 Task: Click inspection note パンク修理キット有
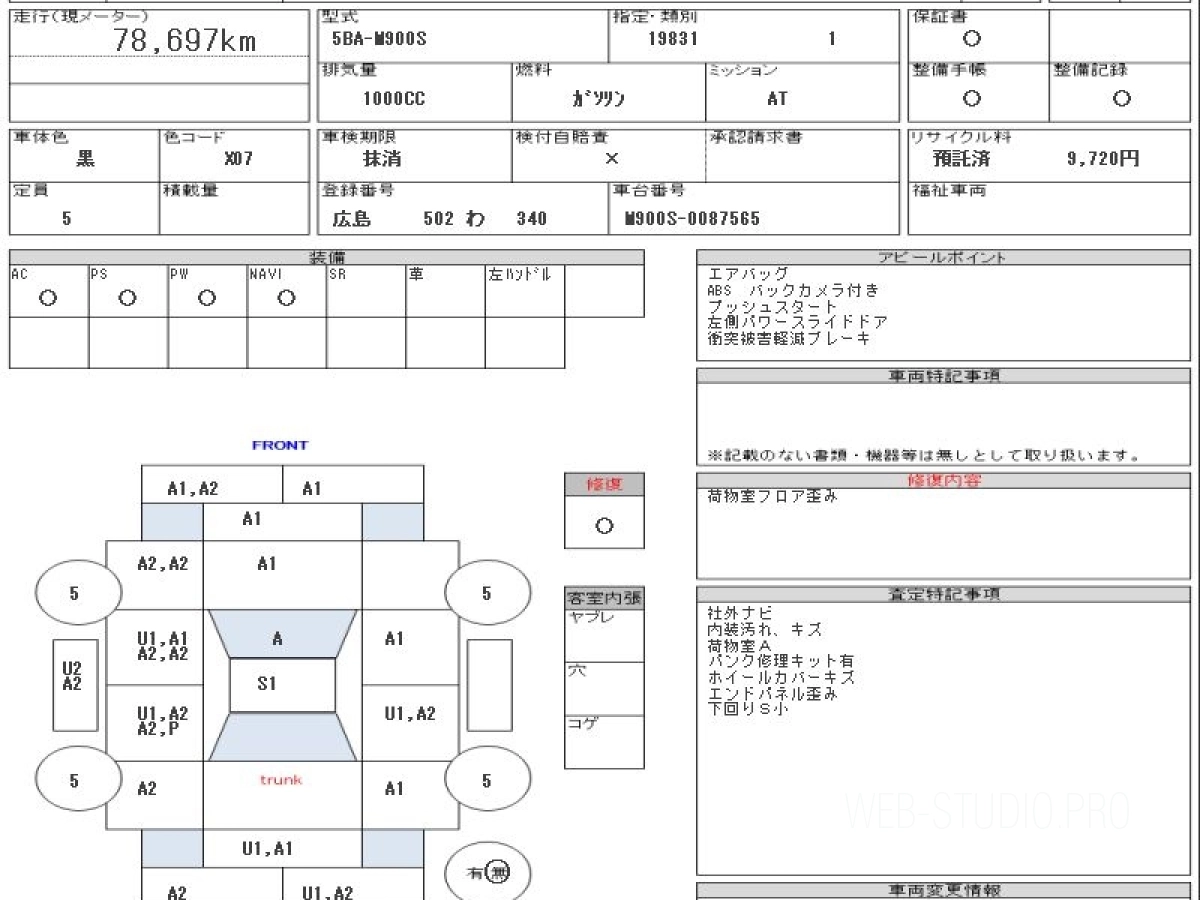[x=781, y=661]
